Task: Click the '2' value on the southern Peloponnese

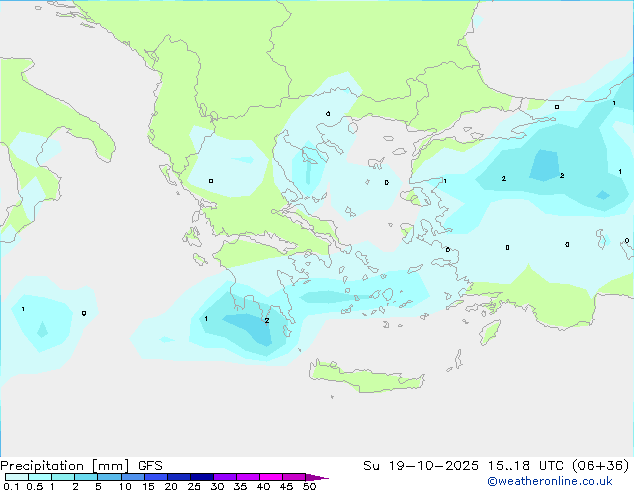Action: coord(267,321)
